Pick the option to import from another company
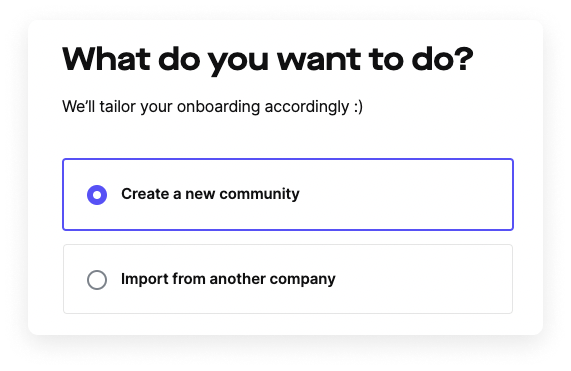The image size is (571, 371). [288, 279]
